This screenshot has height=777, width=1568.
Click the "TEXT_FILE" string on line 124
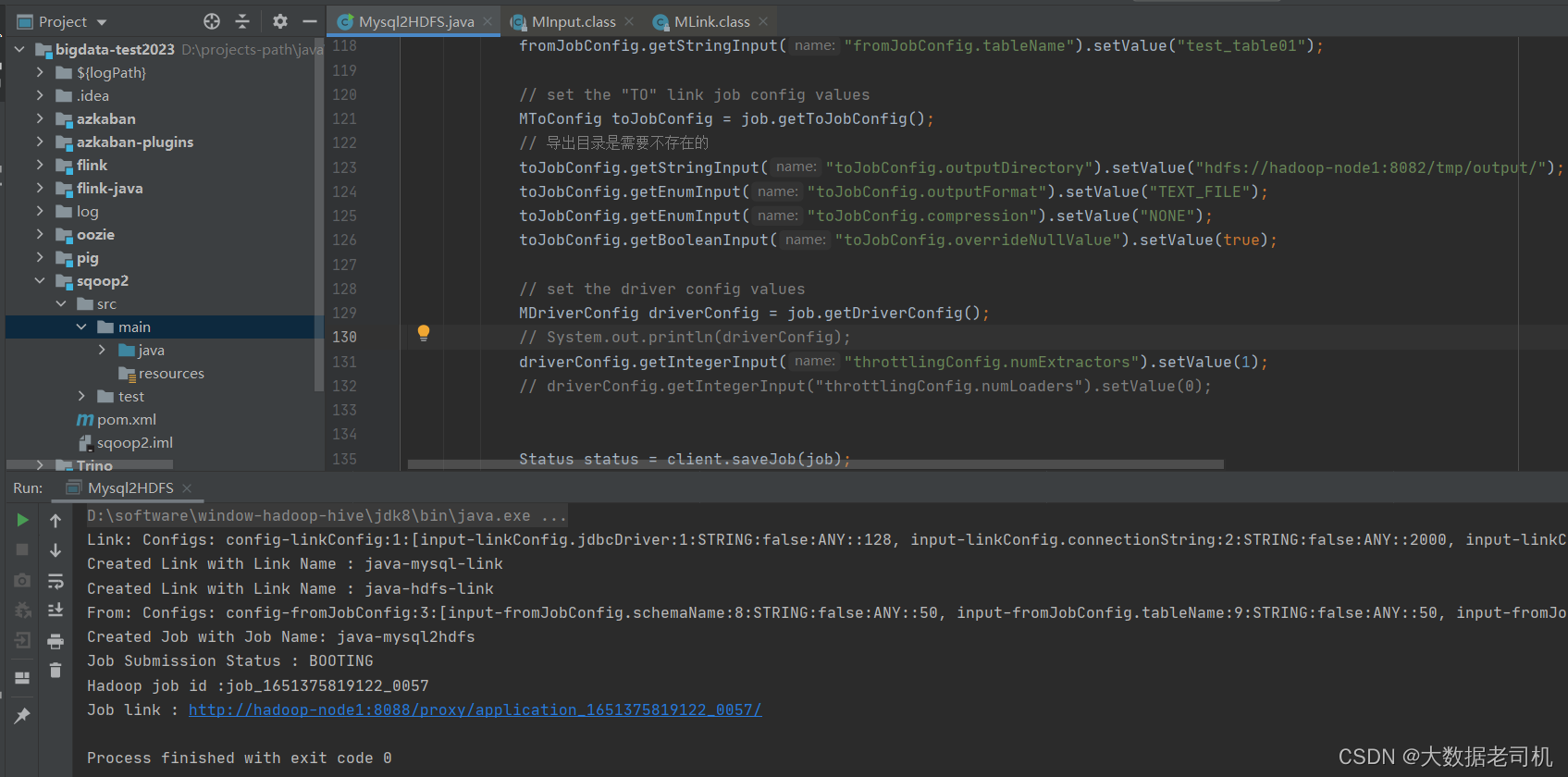[x=1199, y=191]
